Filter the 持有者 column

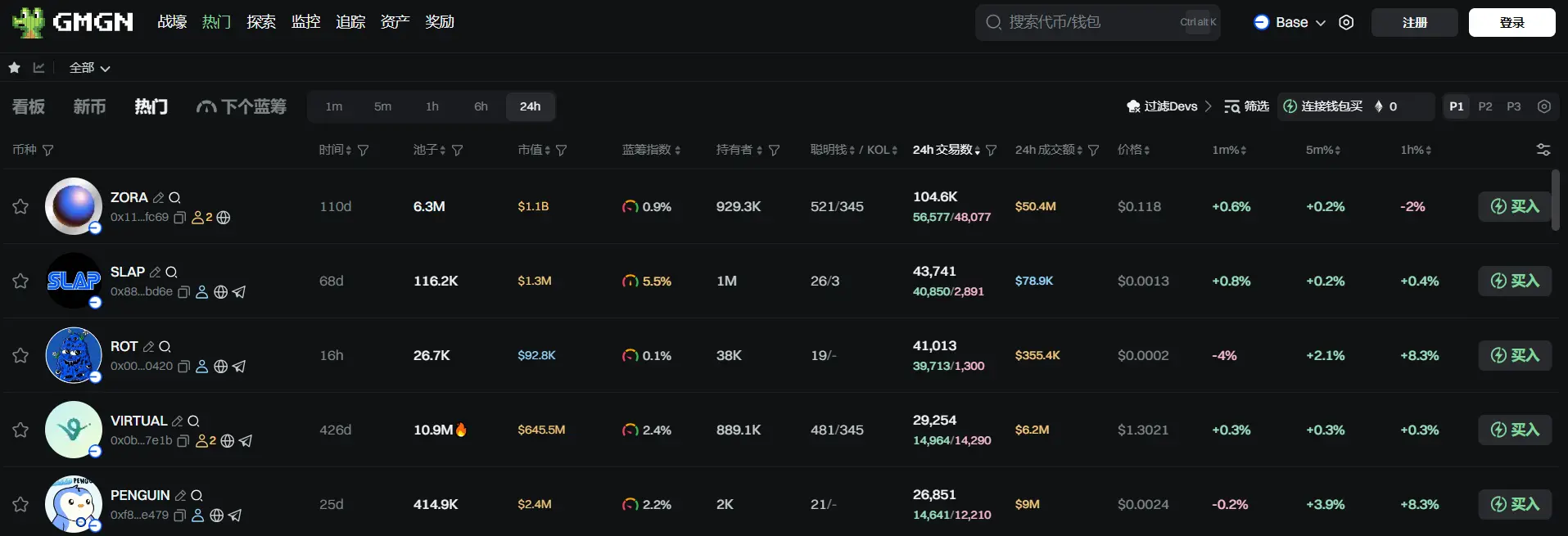tap(775, 151)
